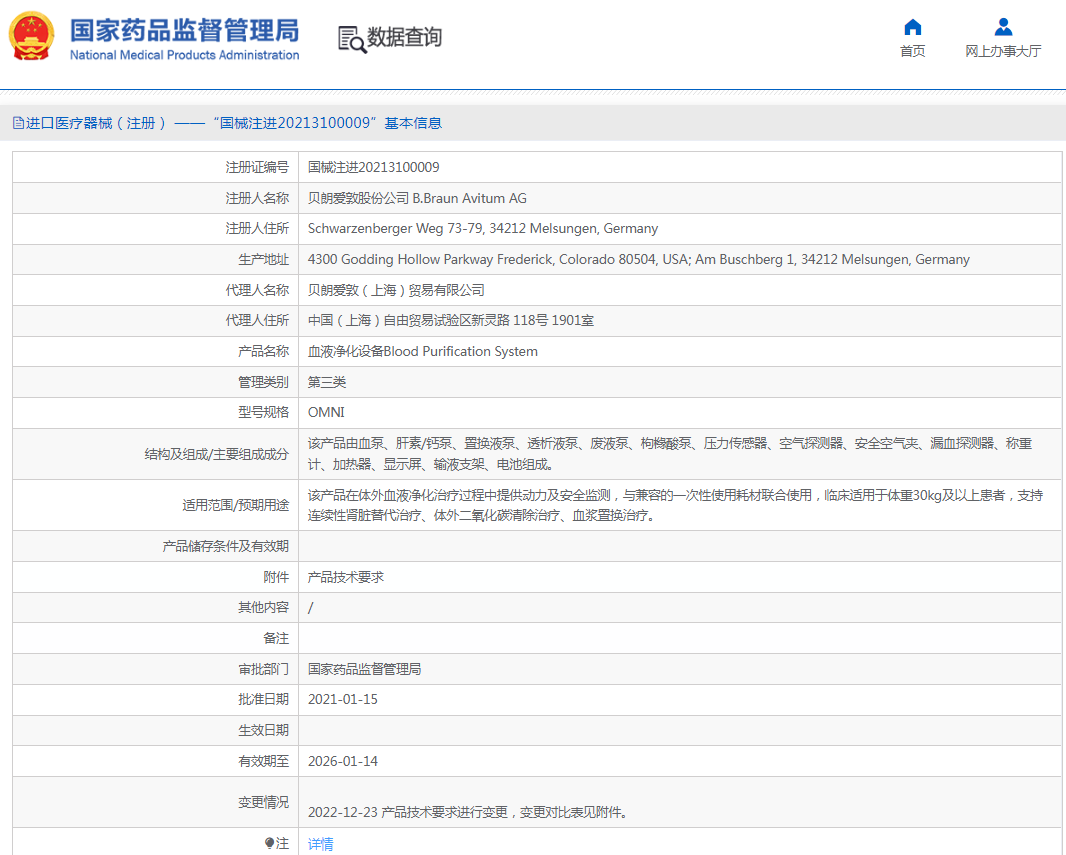Click the user icon above 网上办事大厅

point(1003,27)
